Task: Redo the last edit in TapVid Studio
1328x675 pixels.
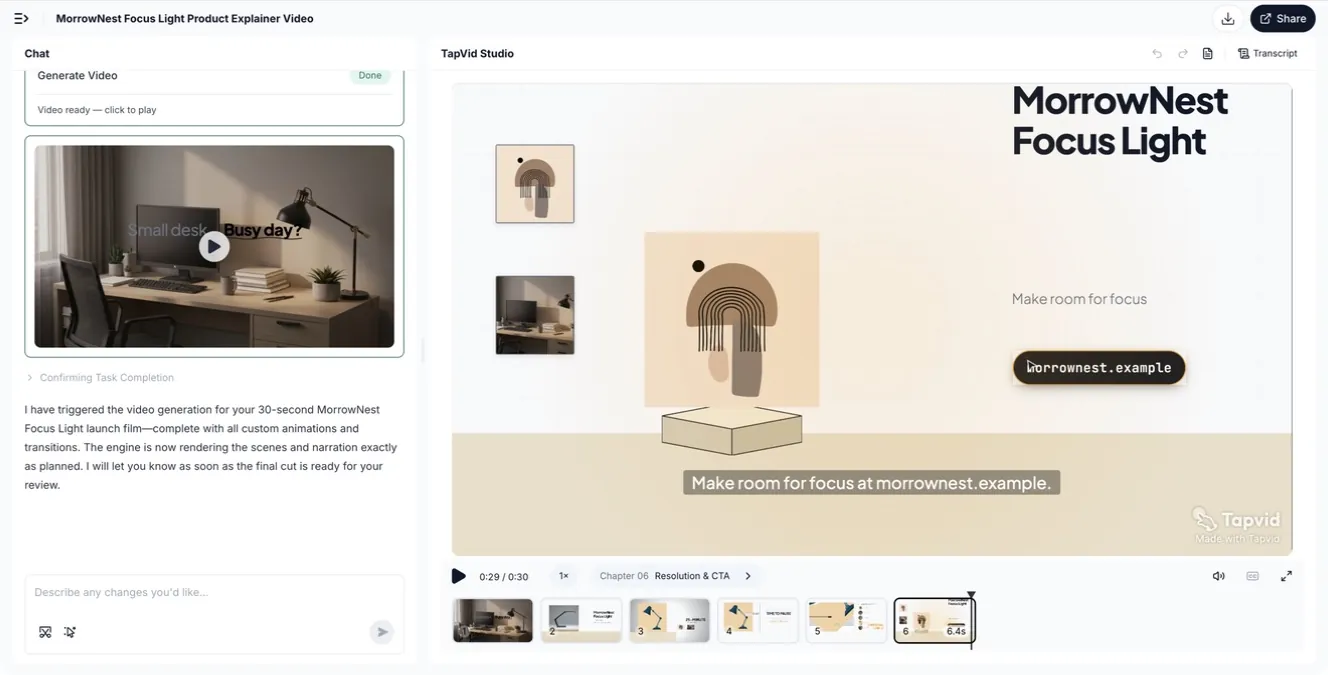Action: tap(1183, 54)
